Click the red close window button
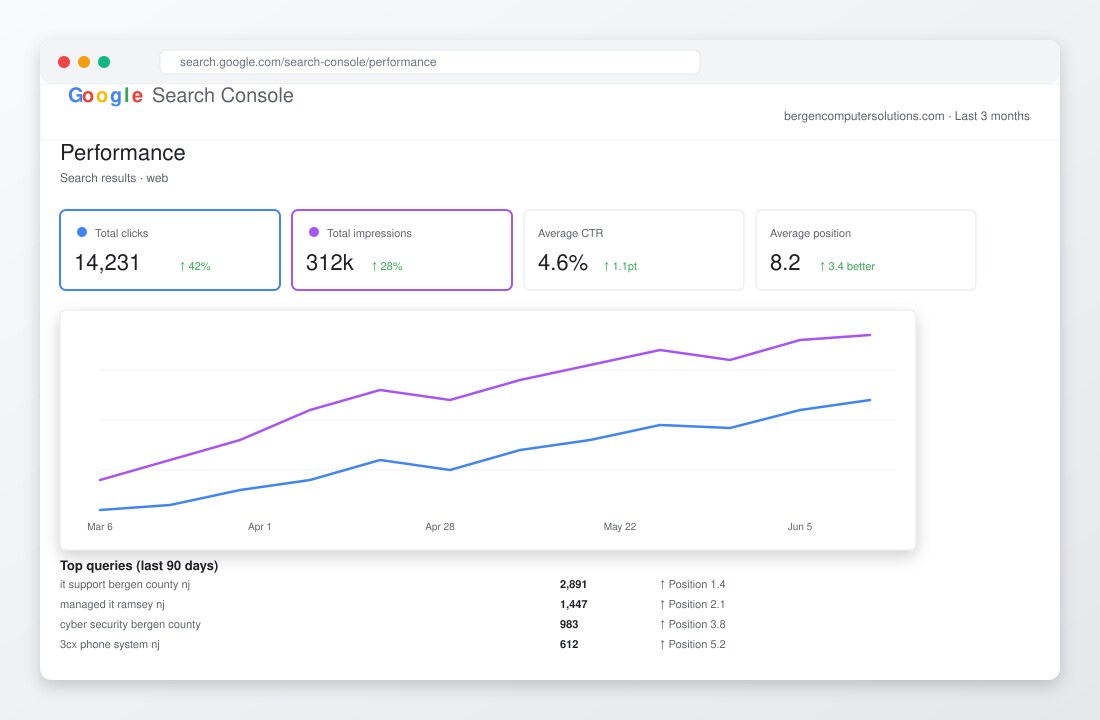The width and height of the screenshot is (1100, 720). tap(64, 62)
